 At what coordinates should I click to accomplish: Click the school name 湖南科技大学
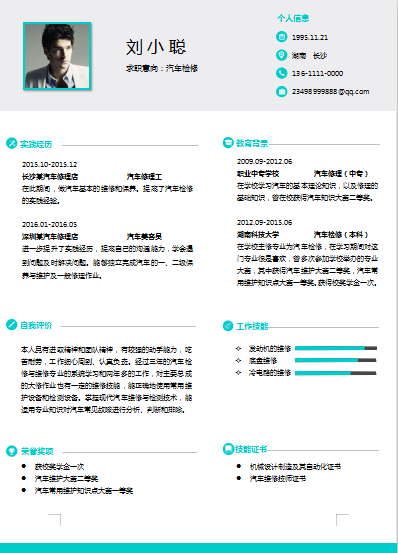[x=258, y=235]
